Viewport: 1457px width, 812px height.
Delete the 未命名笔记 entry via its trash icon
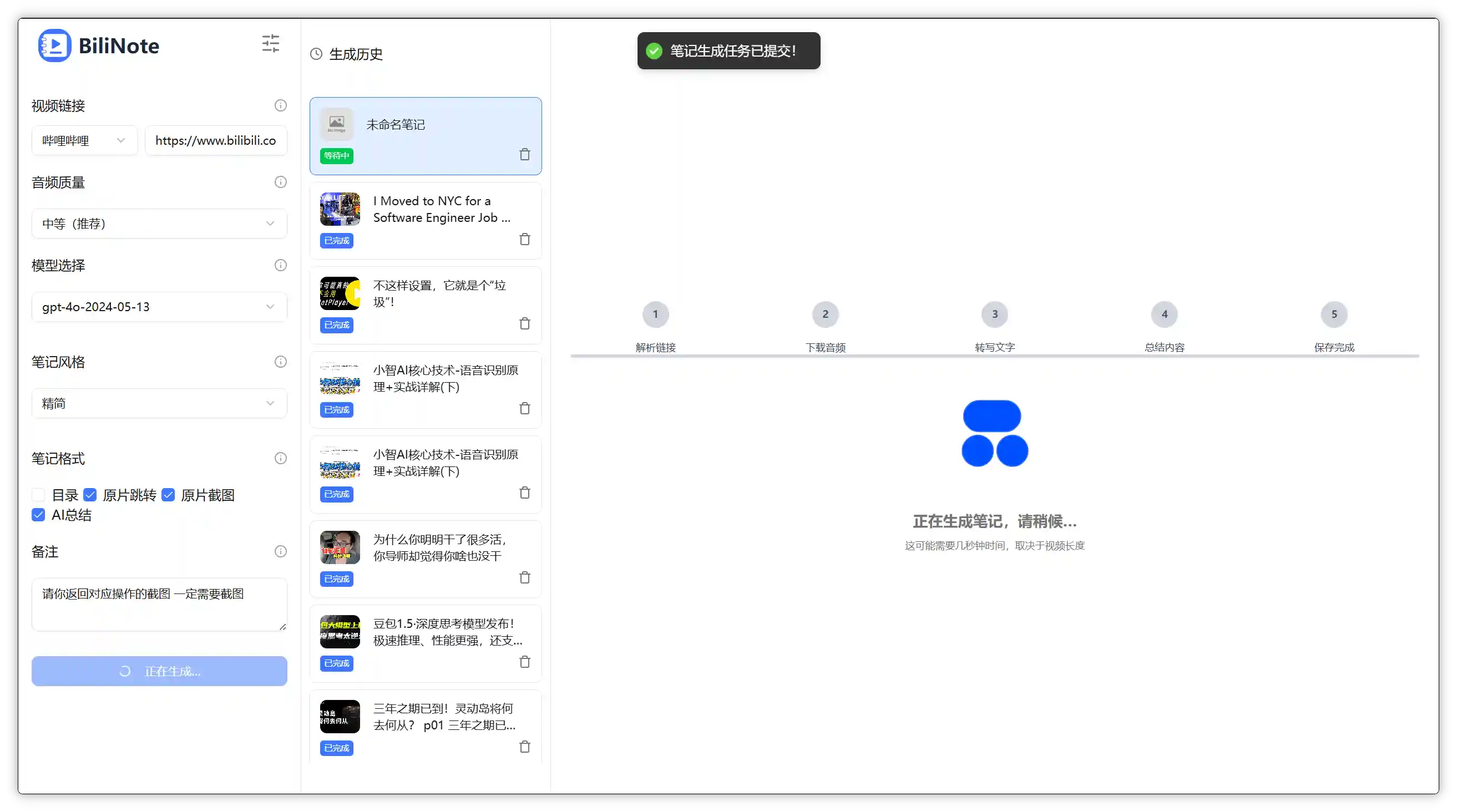click(x=524, y=154)
